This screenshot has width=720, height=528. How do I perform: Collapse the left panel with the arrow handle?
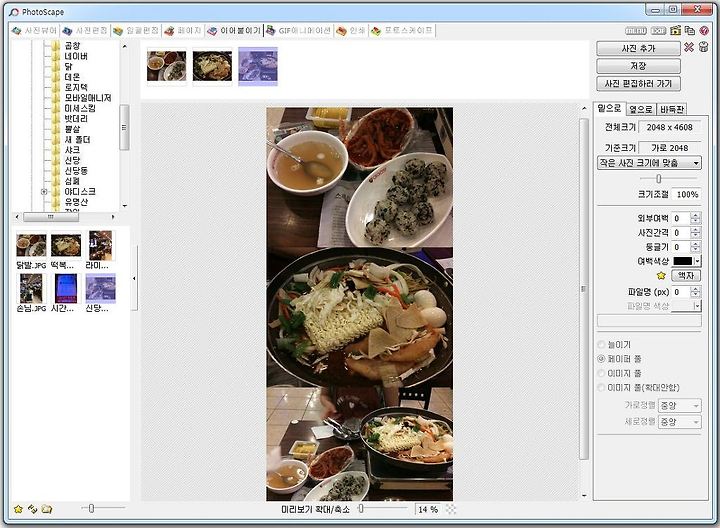[134, 278]
